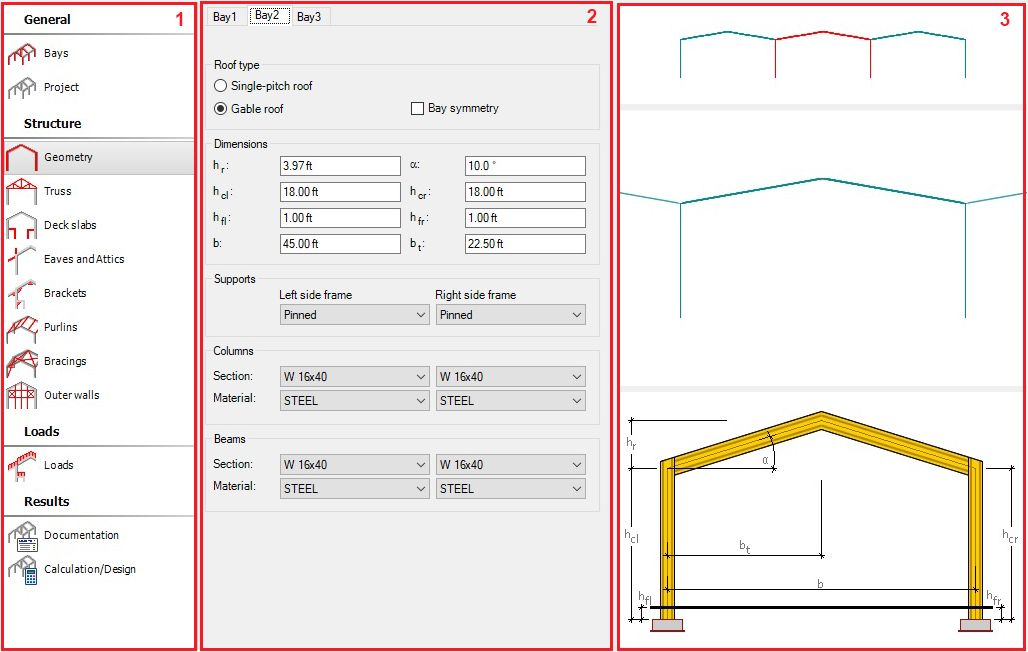
Task: Click the bt field showing 22.50 ft
Action: pyautogui.click(x=525, y=243)
